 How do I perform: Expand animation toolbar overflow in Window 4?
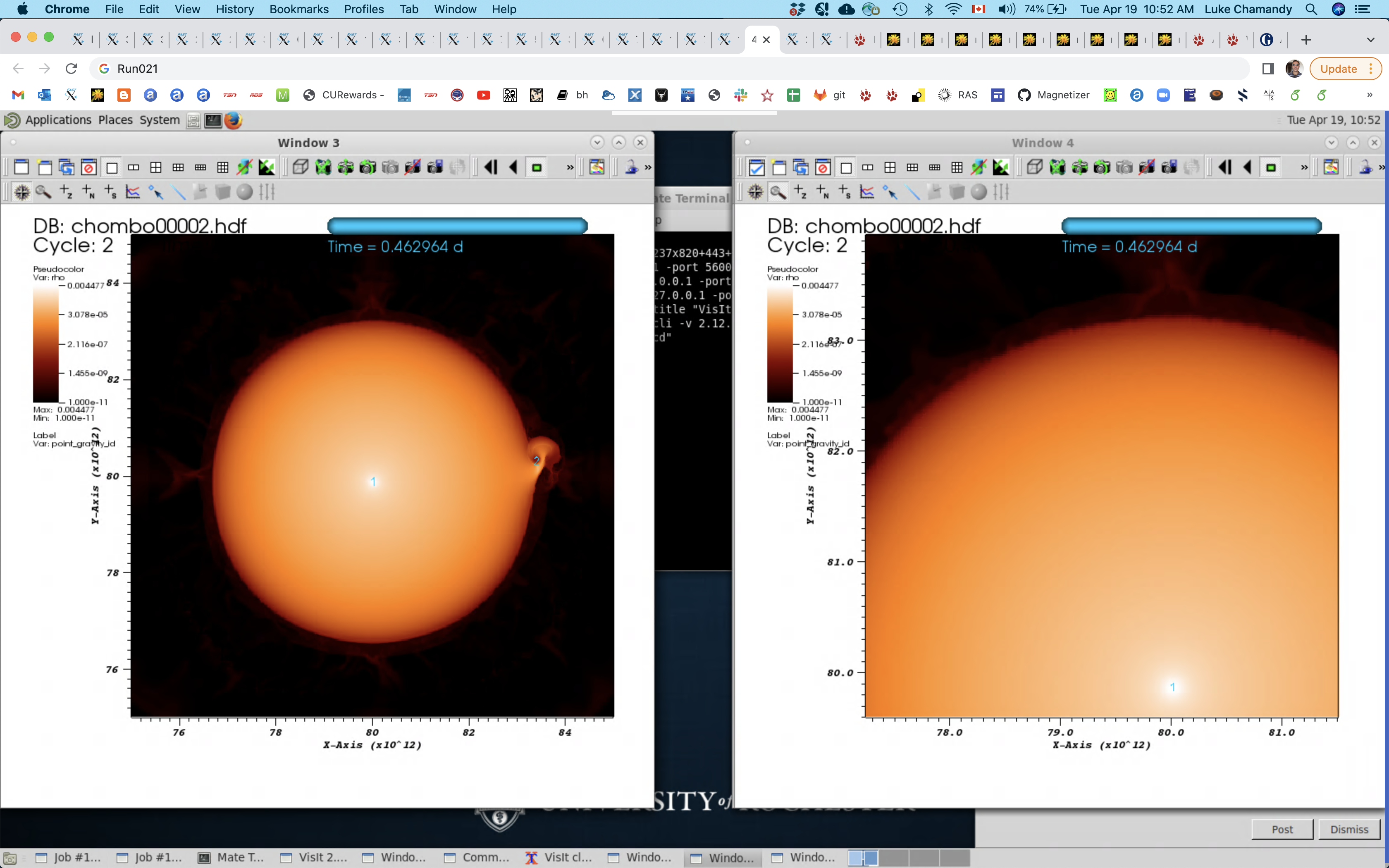1304,168
